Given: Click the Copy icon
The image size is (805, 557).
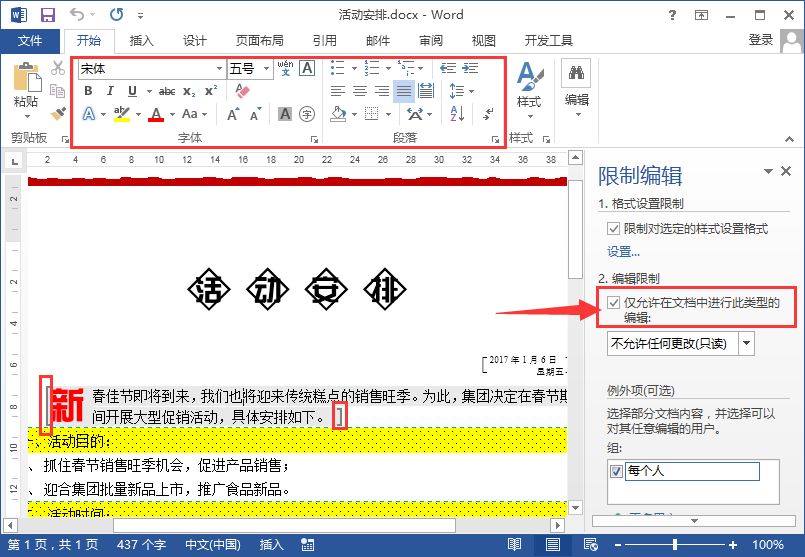Looking at the screenshot, I should coord(58,91).
